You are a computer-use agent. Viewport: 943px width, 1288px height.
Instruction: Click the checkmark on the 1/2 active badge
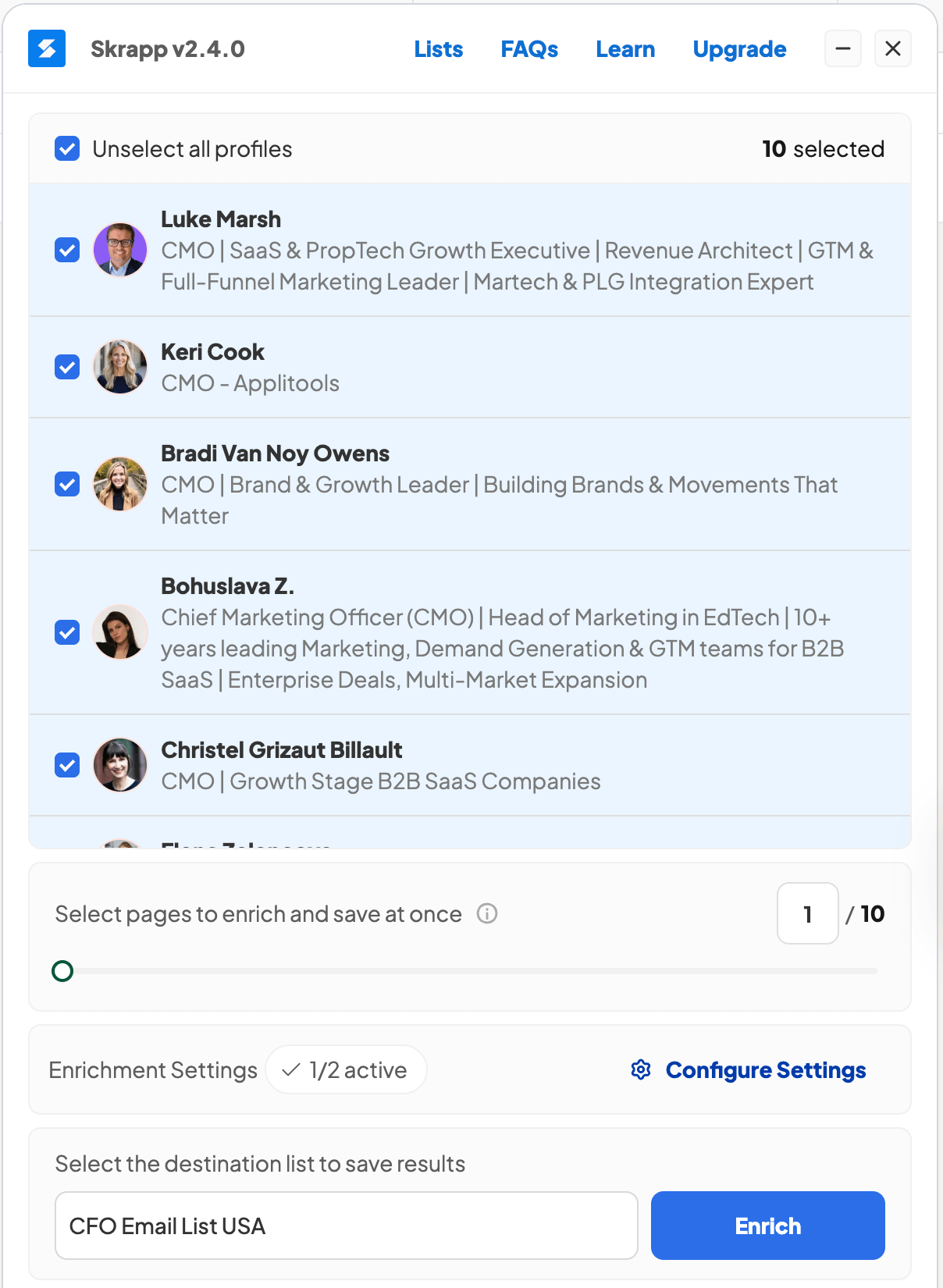pyautogui.click(x=292, y=1070)
